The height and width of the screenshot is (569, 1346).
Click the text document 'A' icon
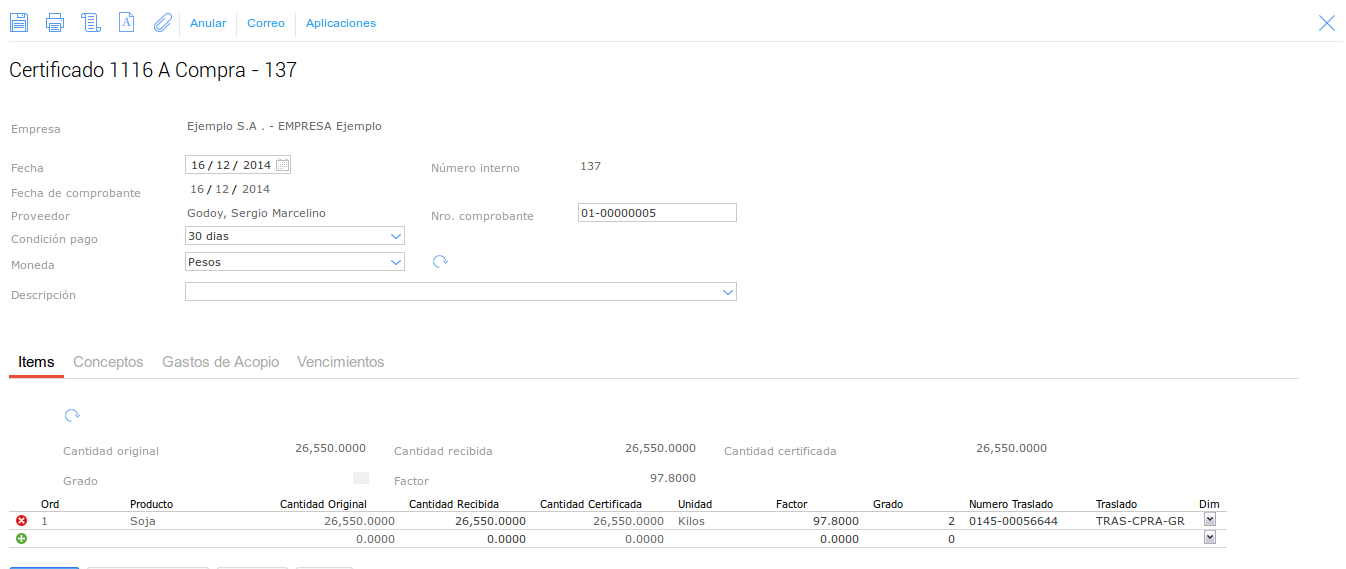(127, 22)
